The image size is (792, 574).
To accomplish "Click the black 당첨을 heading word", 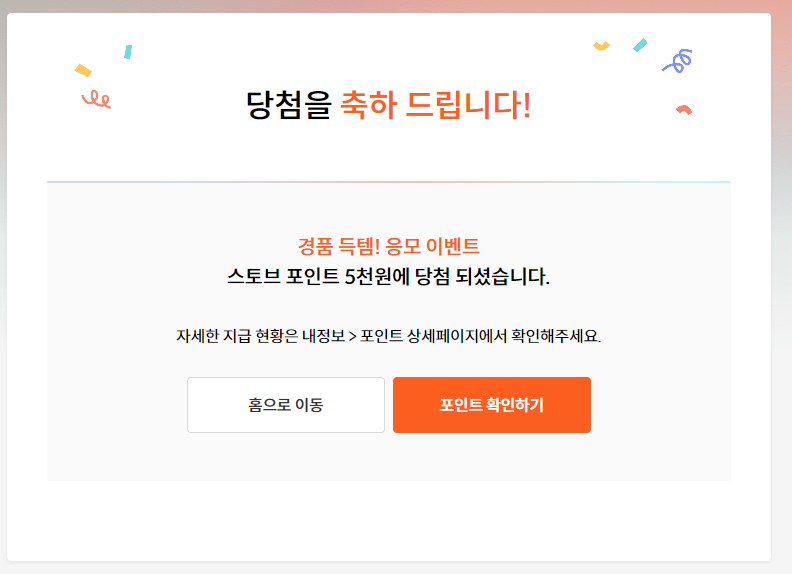I will pos(288,105).
